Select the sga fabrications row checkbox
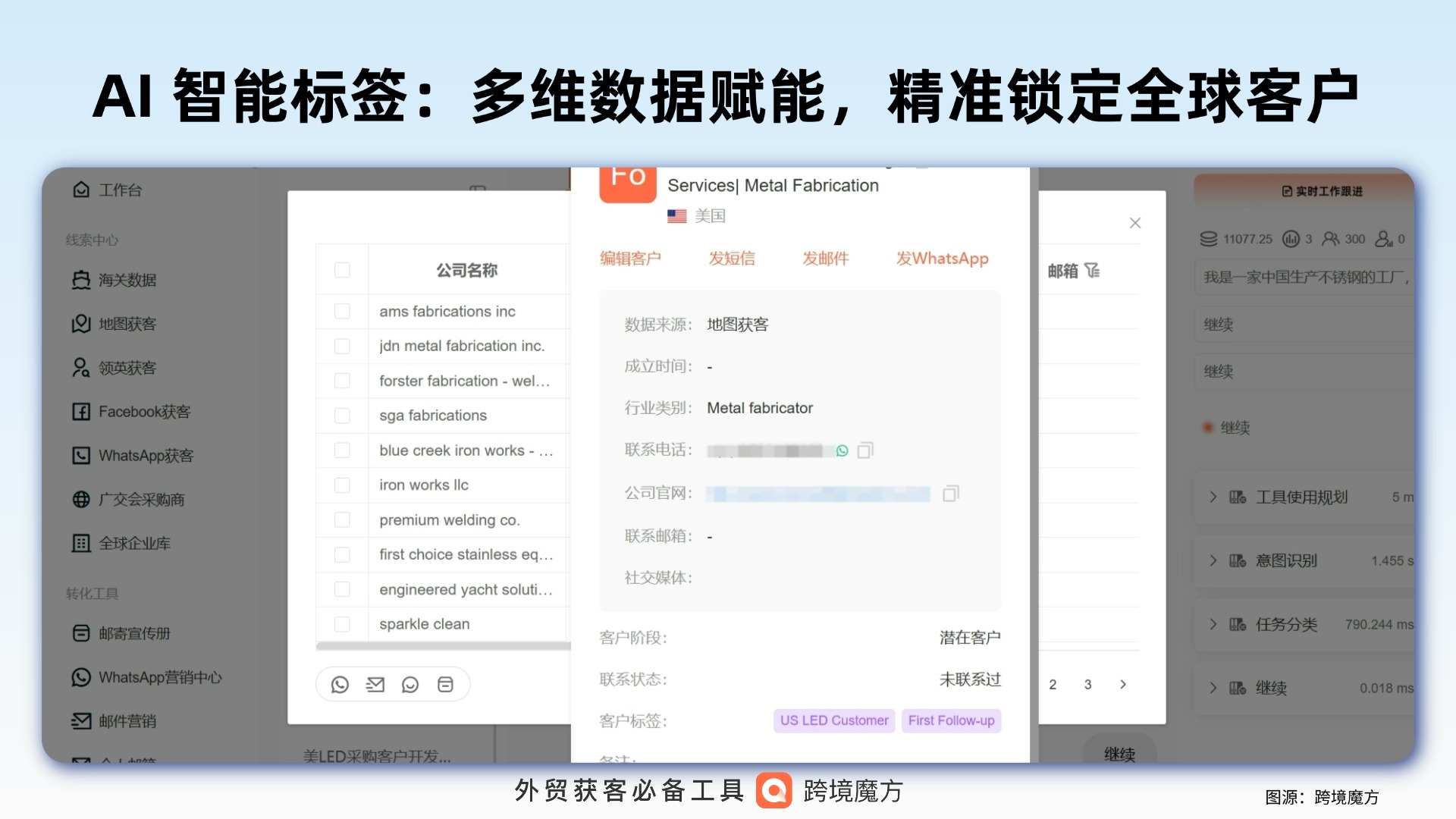1456x819 pixels. (342, 416)
